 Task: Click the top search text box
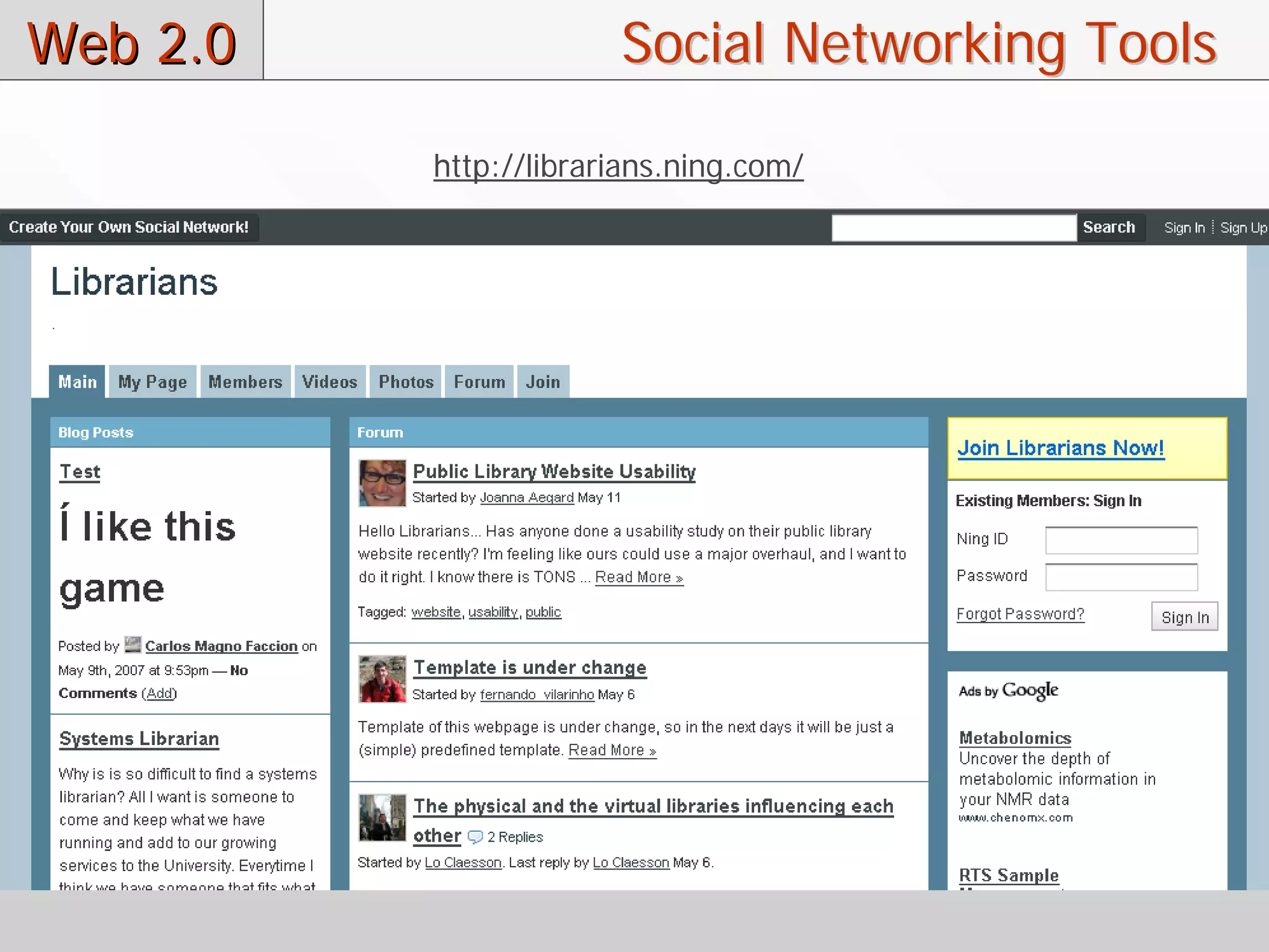953,228
